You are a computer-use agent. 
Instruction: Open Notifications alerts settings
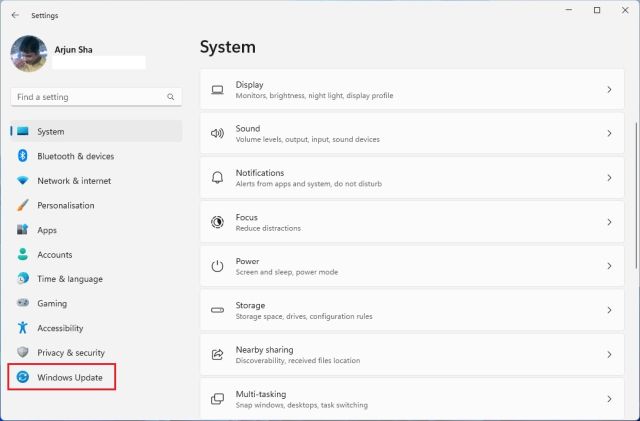point(412,178)
